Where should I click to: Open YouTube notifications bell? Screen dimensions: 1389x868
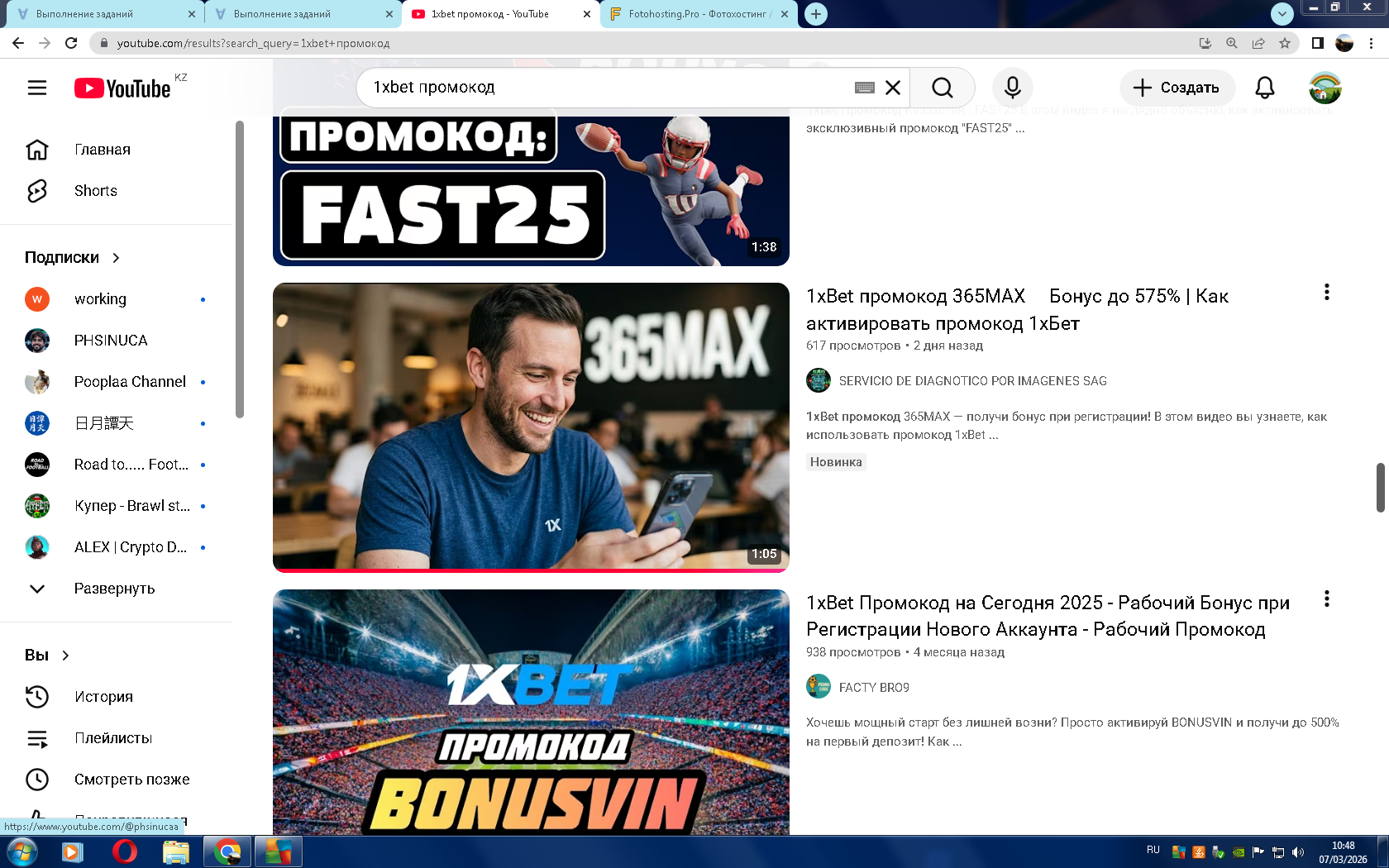tap(1265, 88)
